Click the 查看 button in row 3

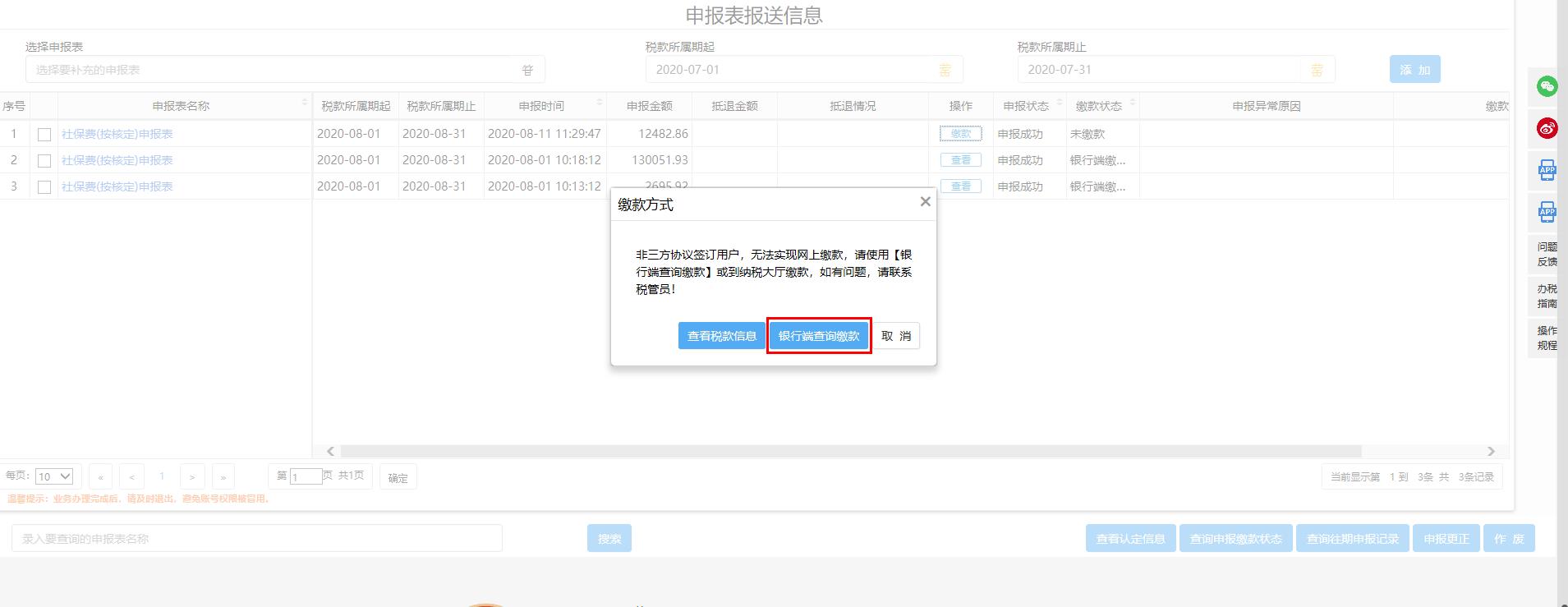coord(961,186)
